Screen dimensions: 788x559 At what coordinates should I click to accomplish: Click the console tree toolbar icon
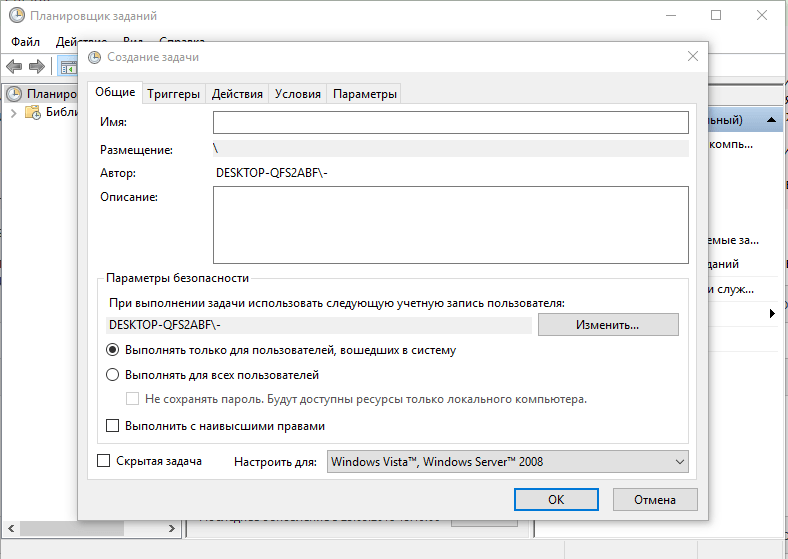pos(68,67)
